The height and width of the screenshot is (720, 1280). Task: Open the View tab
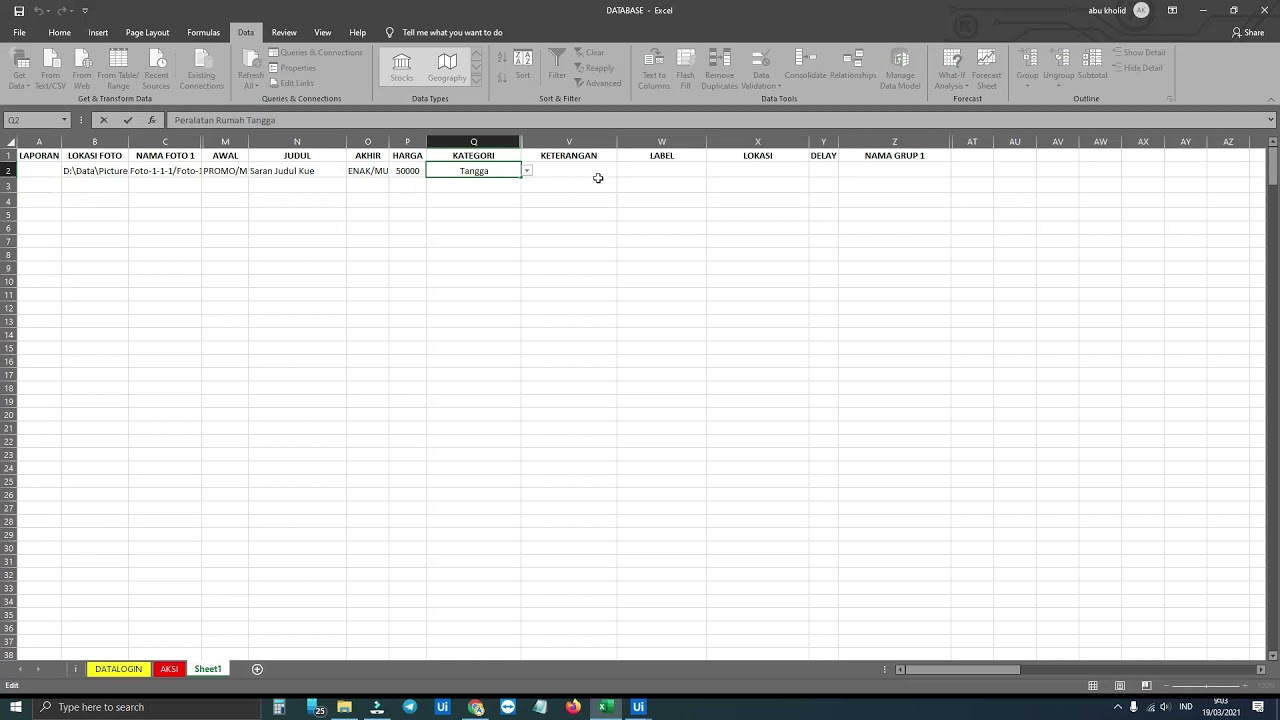point(323,32)
